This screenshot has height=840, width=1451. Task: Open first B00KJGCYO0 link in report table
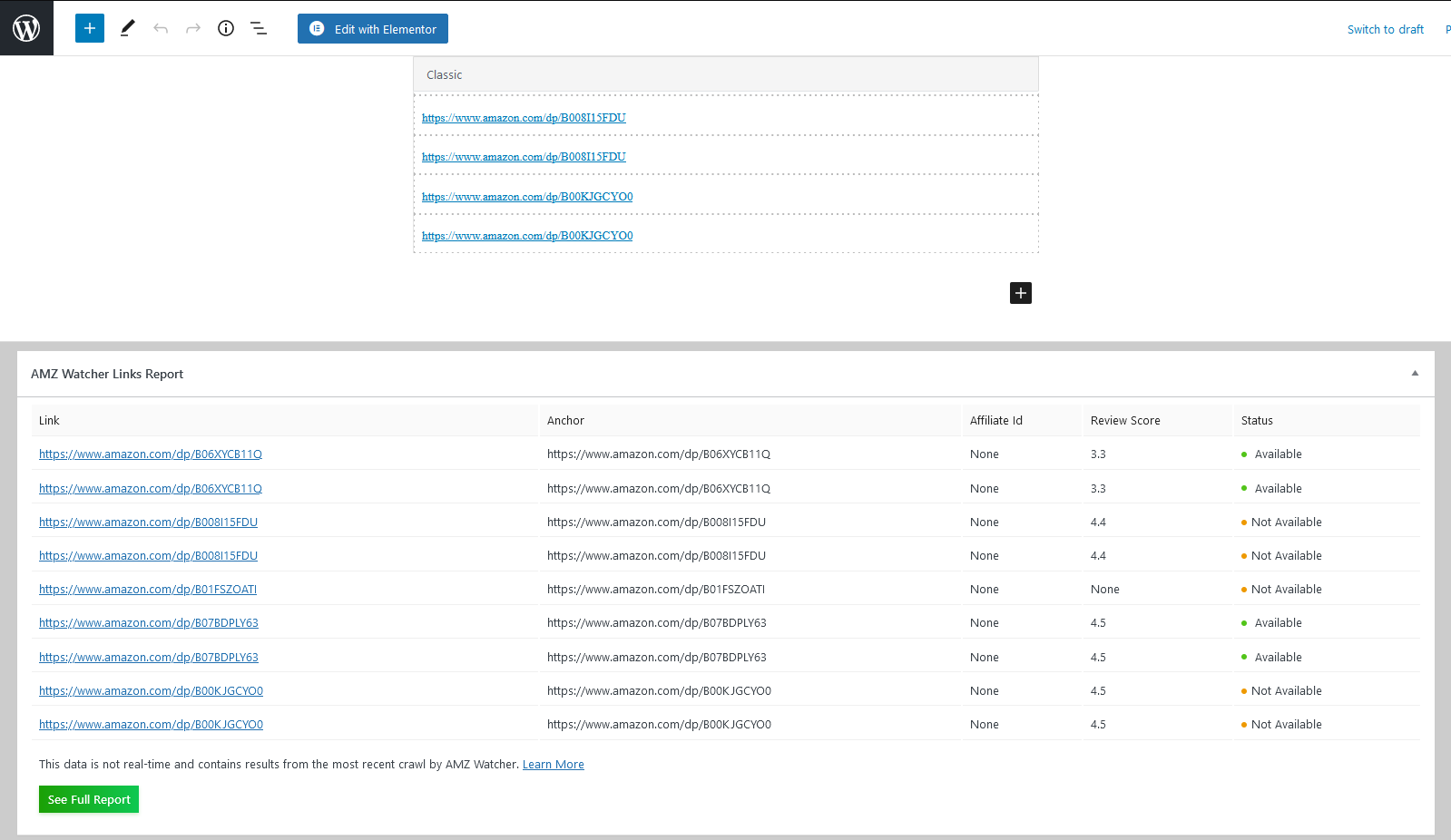[151, 691]
